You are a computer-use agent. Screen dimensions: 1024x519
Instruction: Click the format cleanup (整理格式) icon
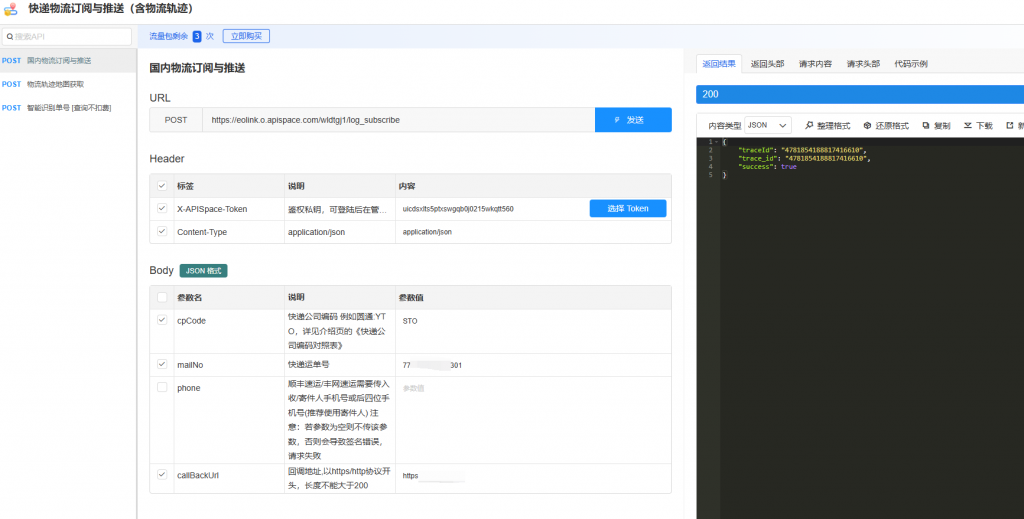pyautogui.click(x=809, y=125)
